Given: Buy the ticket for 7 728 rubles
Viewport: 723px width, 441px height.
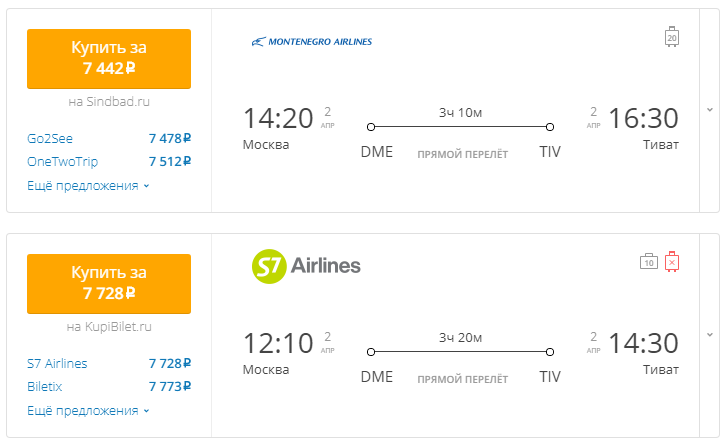Looking at the screenshot, I should pos(109,284).
